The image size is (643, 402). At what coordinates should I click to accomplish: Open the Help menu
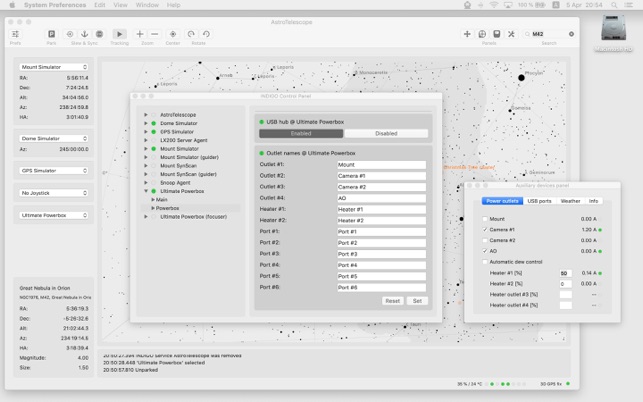[x=173, y=5]
